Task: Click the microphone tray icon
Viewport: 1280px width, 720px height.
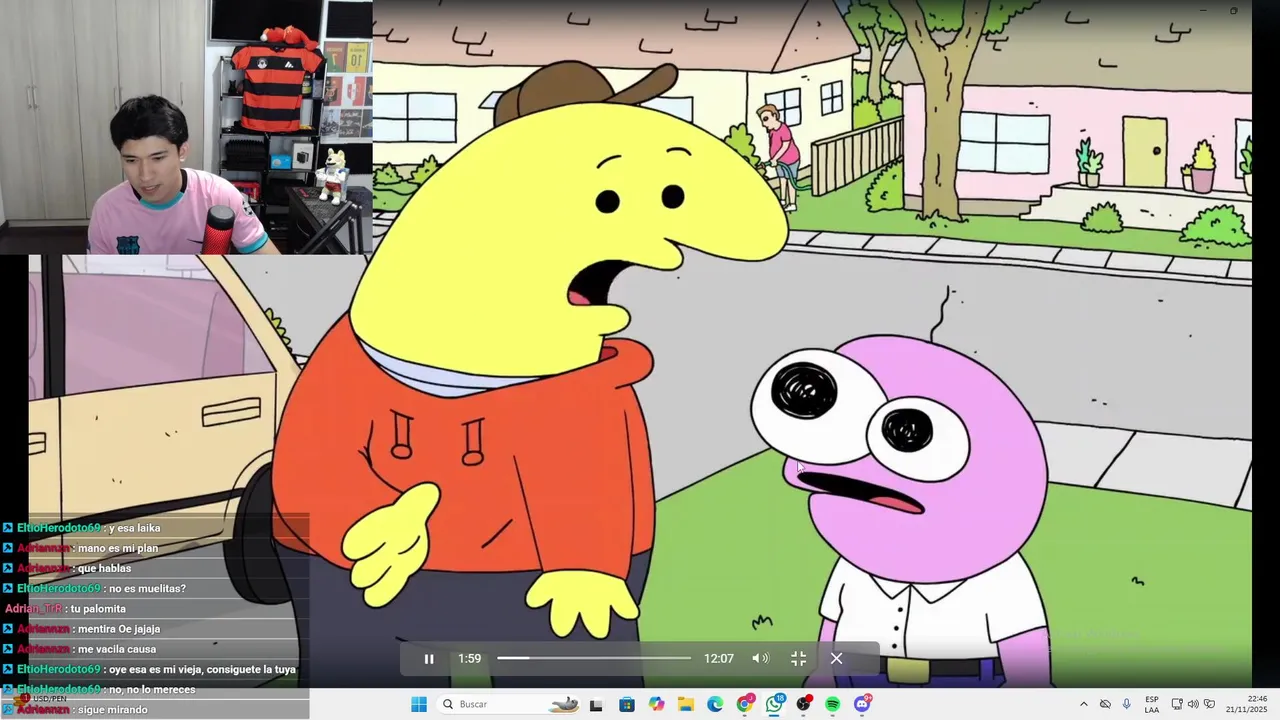Action: click(x=1127, y=704)
